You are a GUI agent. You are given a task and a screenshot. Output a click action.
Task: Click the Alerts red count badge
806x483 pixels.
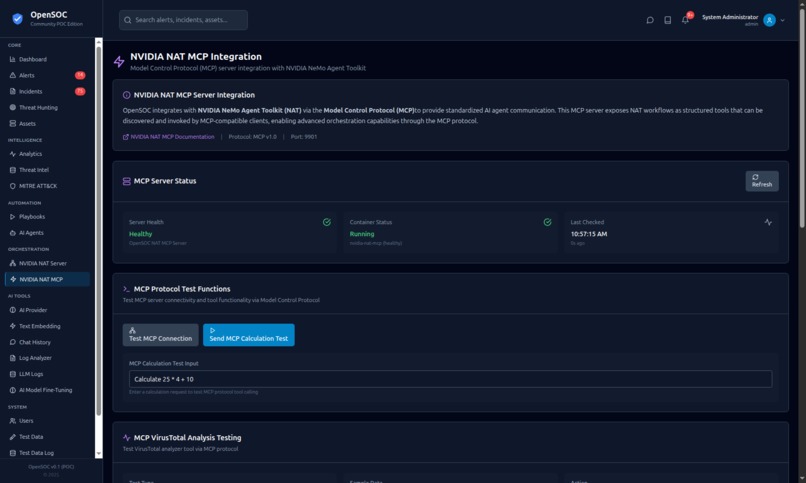80,75
